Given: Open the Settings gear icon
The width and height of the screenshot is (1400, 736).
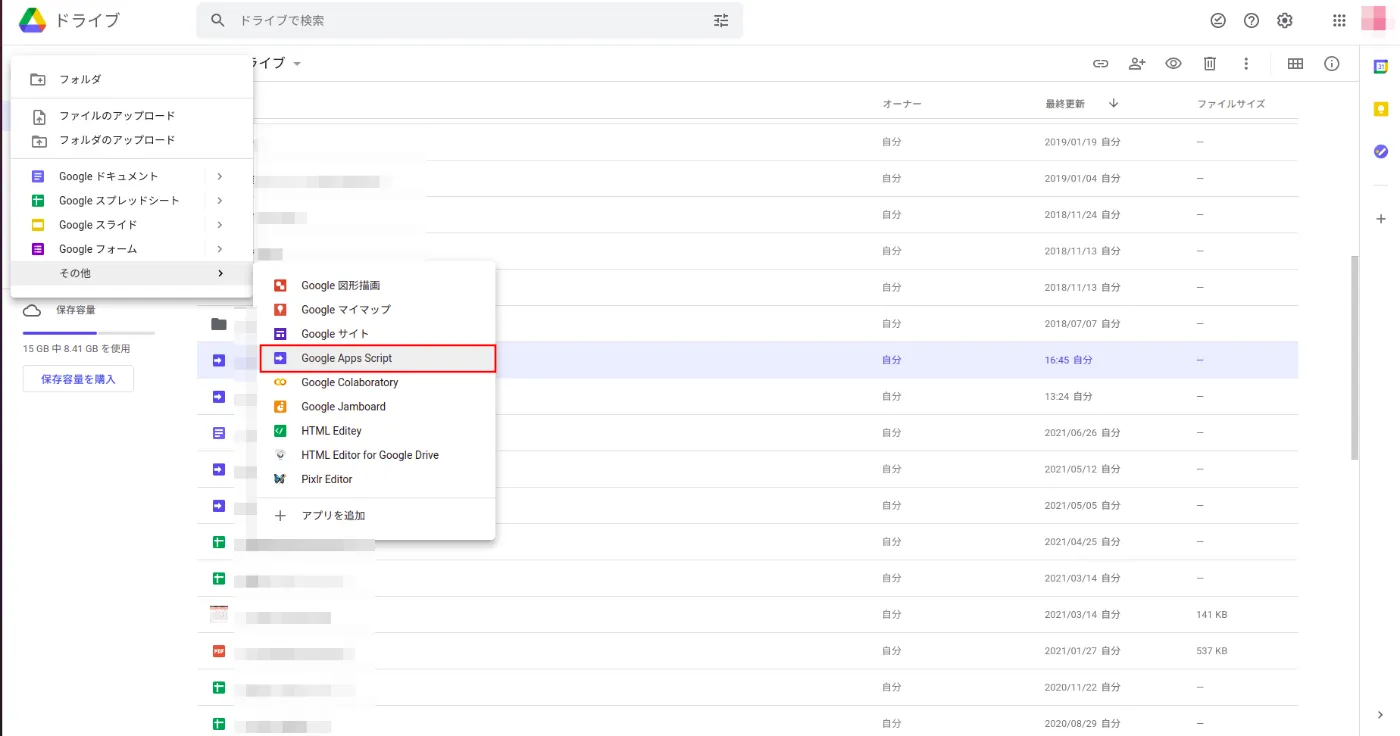Looking at the screenshot, I should tap(1285, 20).
